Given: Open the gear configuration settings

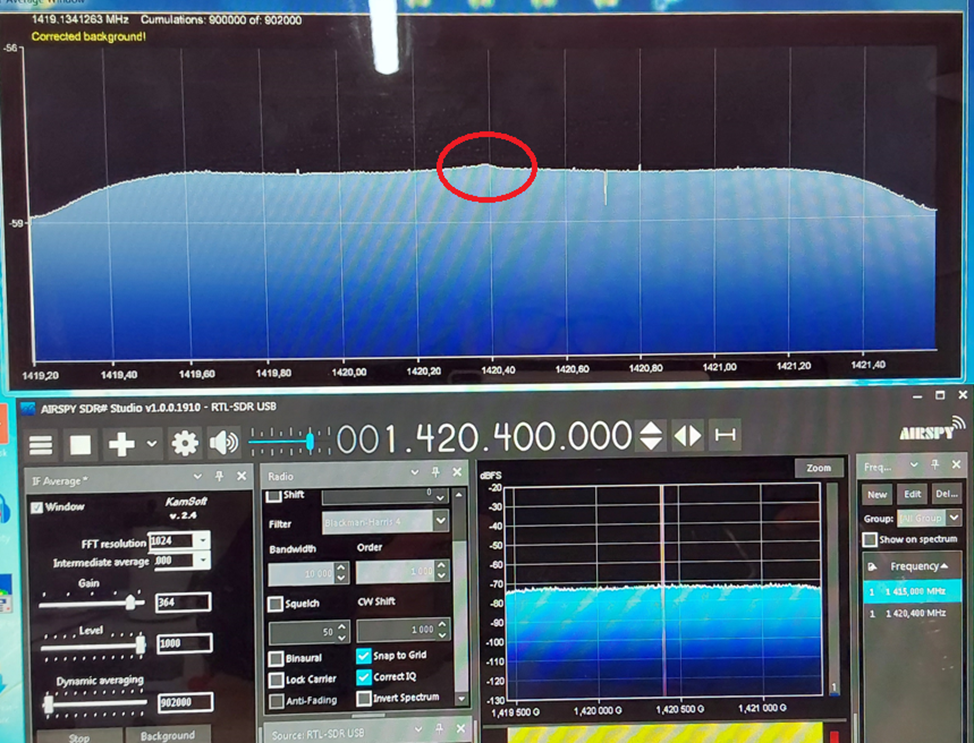Looking at the screenshot, I should pos(184,444).
